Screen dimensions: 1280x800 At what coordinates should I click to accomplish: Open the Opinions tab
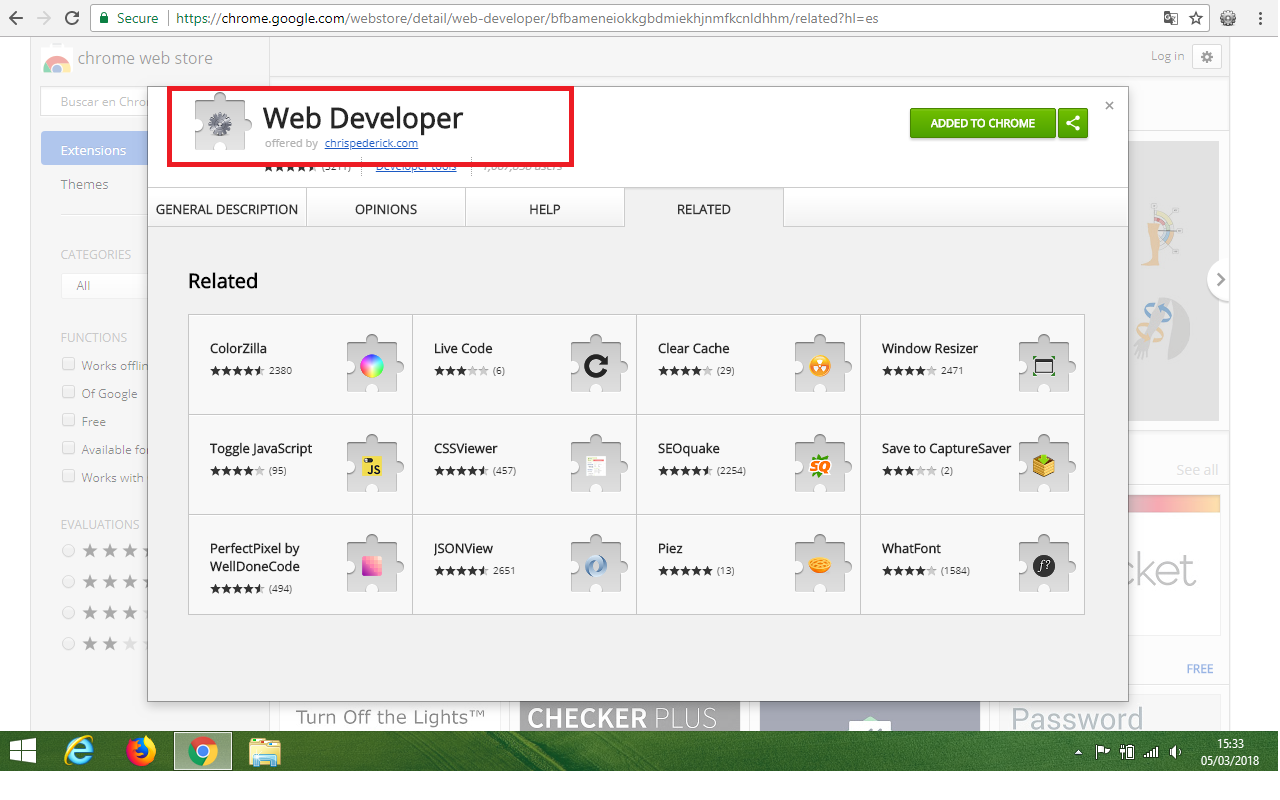(x=386, y=209)
